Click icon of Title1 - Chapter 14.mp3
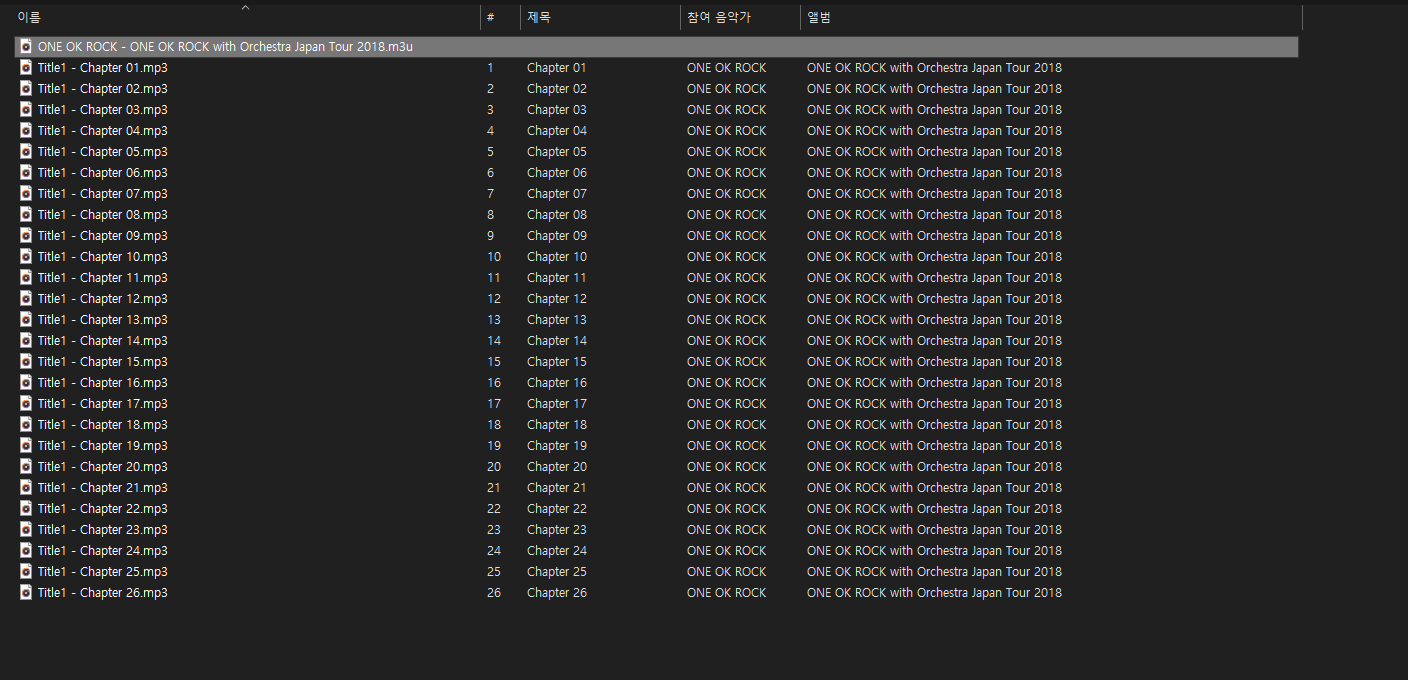 point(26,341)
